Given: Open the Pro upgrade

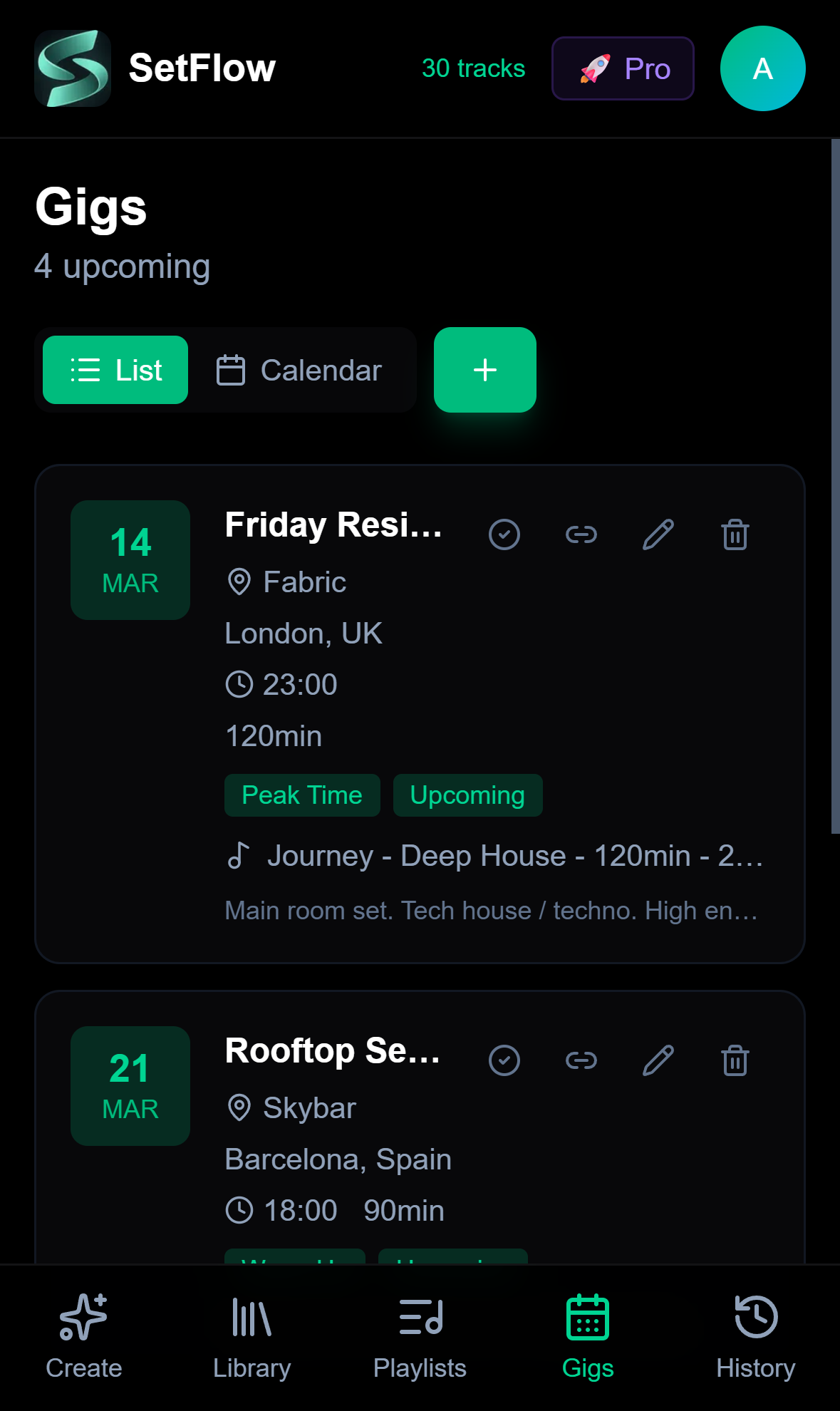Looking at the screenshot, I should pos(622,68).
